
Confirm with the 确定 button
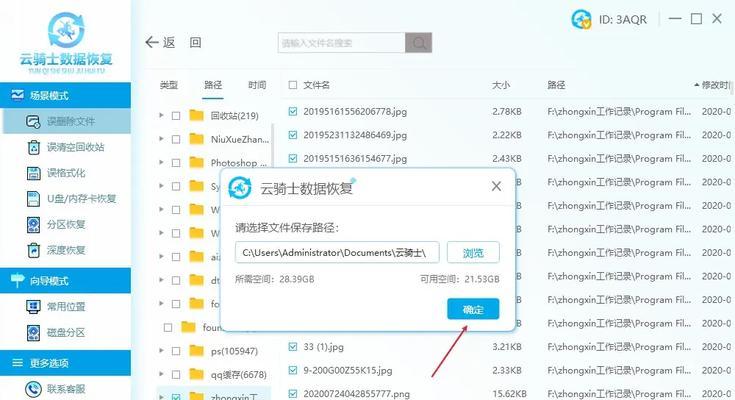pos(473,309)
